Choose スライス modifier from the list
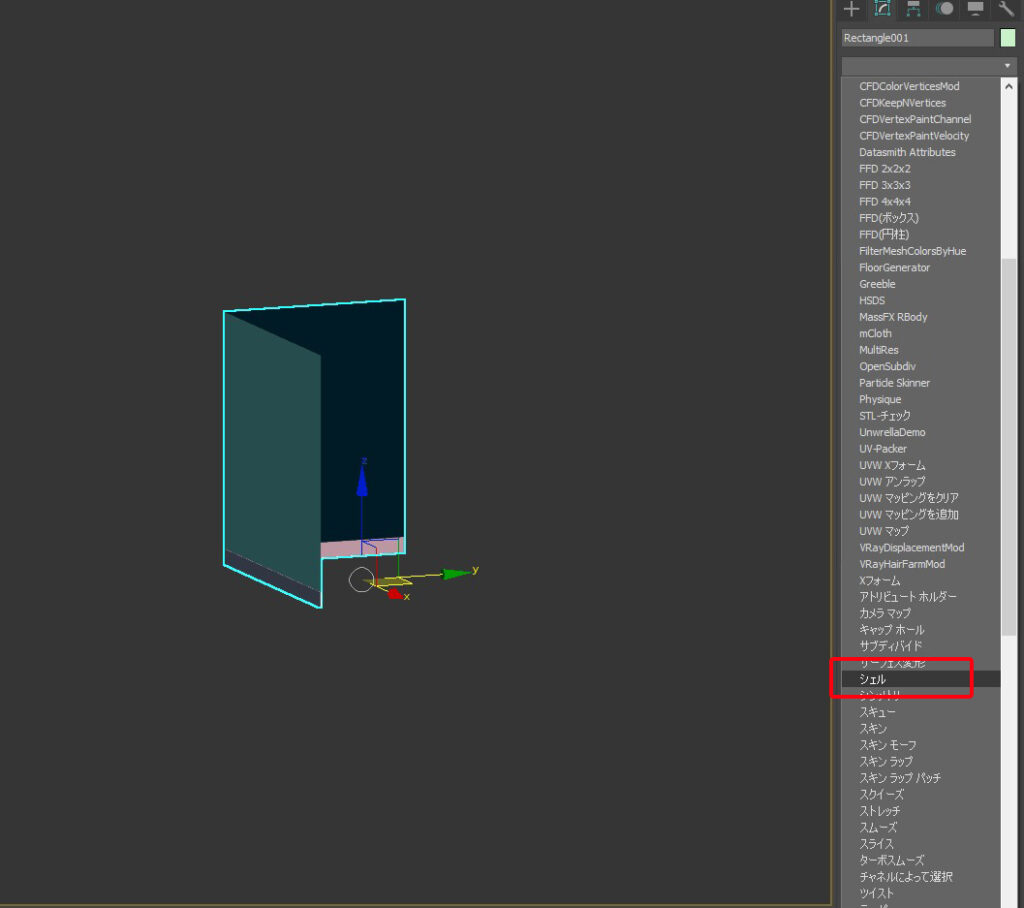 click(x=876, y=844)
